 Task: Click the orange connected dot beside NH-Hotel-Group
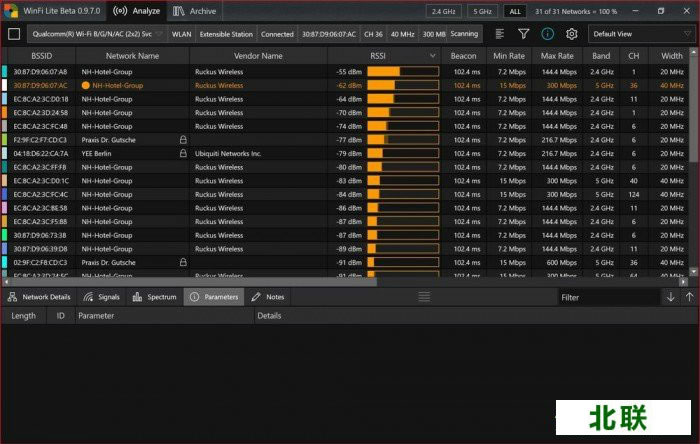click(x=86, y=85)
